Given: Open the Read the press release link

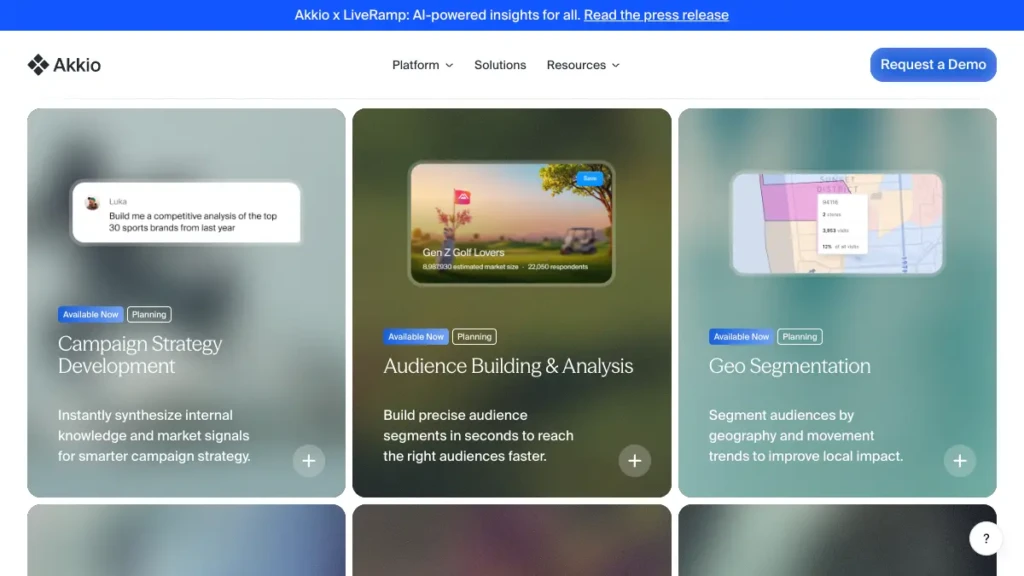Looking at the screenshot, I should tap(656, 15).
